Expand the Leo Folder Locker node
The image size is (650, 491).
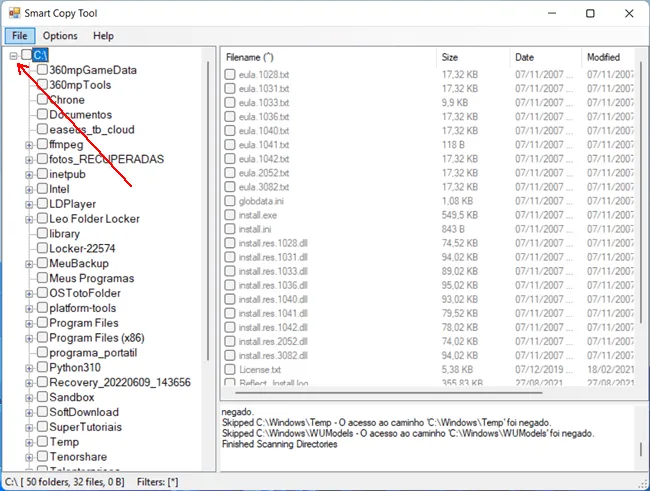pos(29,219)
